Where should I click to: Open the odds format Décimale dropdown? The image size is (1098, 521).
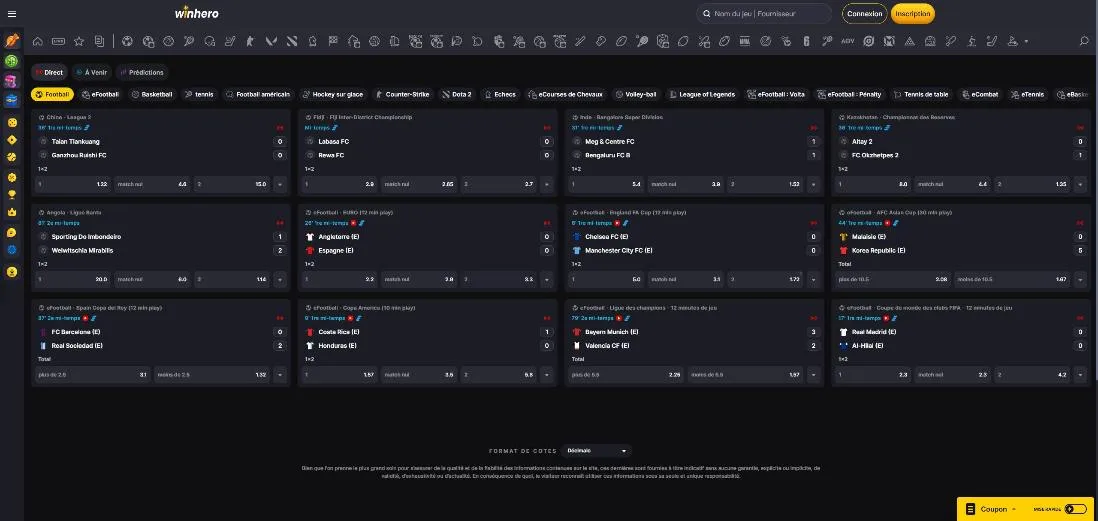coord(595,451)
